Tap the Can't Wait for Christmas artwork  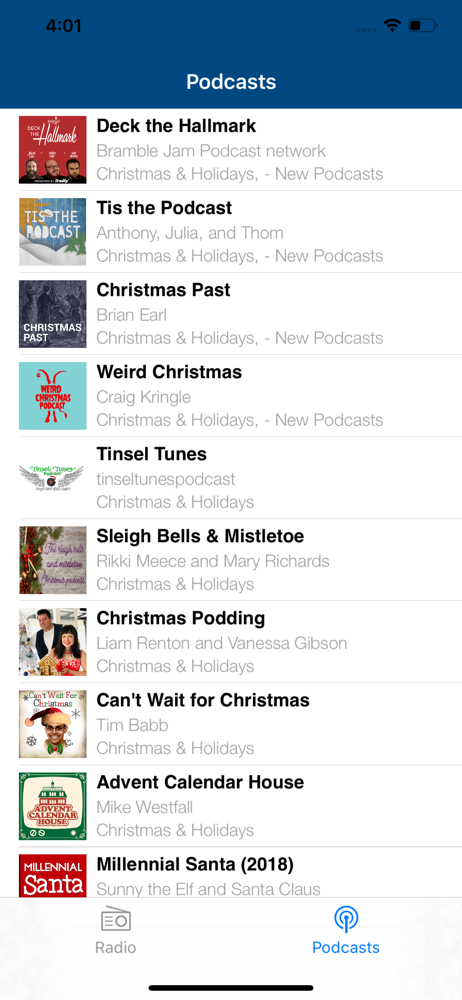pyautogui.click(x=52, y=724)
